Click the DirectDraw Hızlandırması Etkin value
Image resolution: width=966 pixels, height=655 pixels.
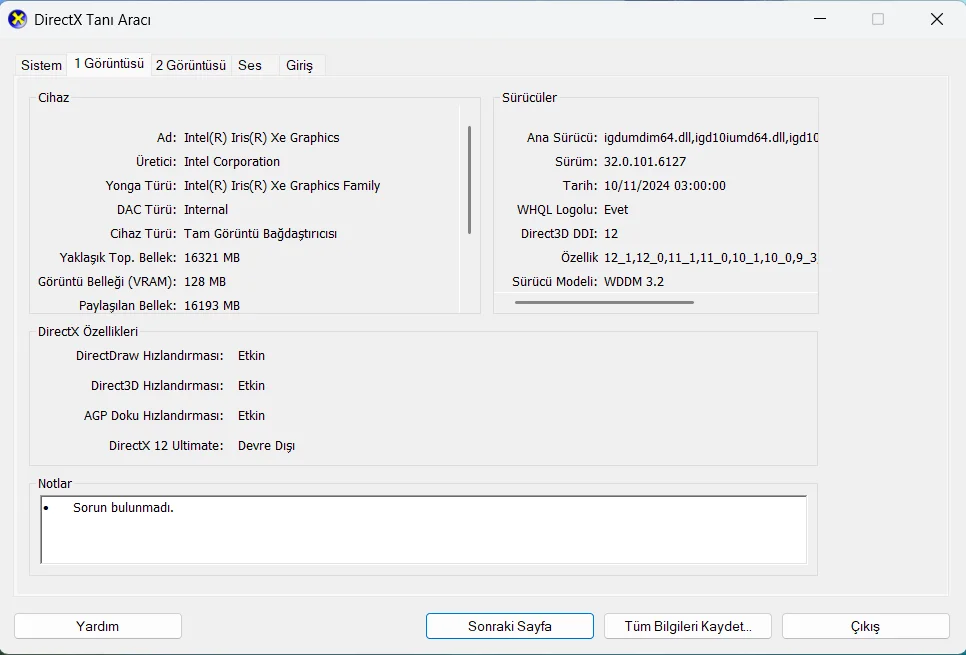coord(251,356)
